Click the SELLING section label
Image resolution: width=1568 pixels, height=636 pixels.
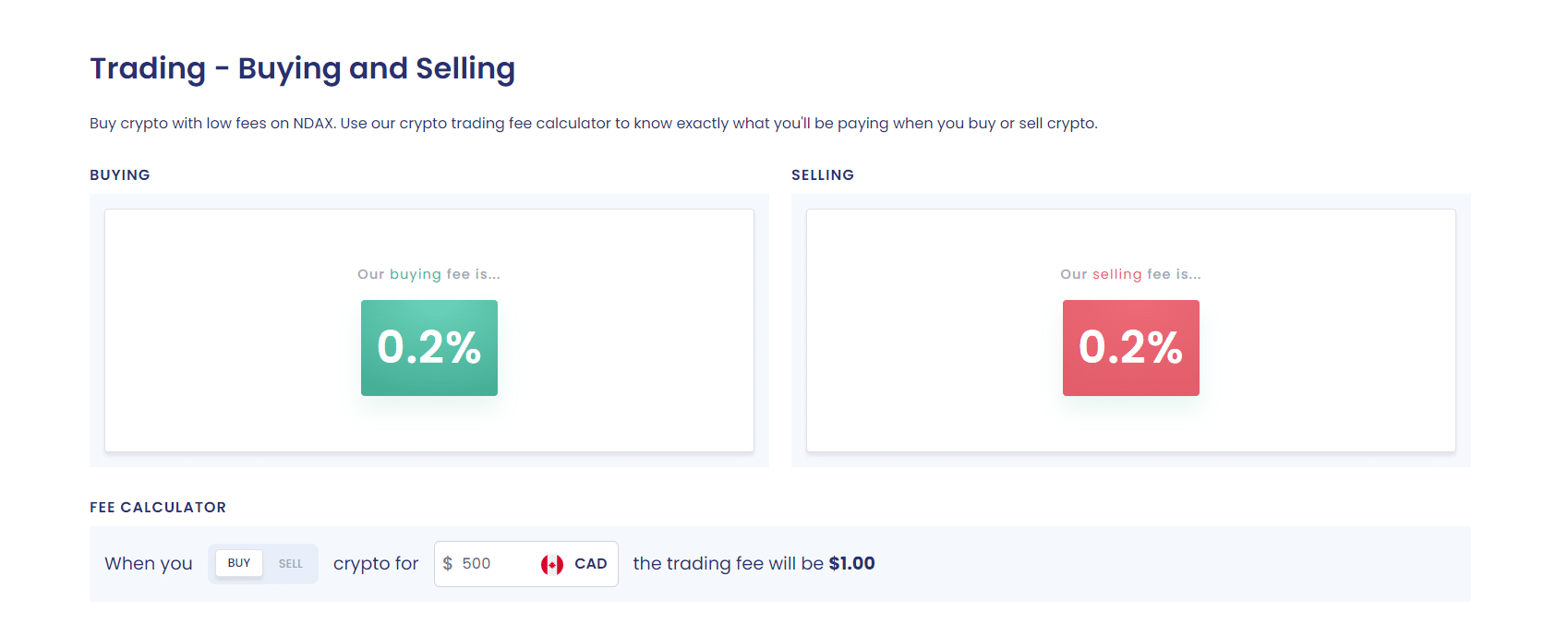(823, 175)
